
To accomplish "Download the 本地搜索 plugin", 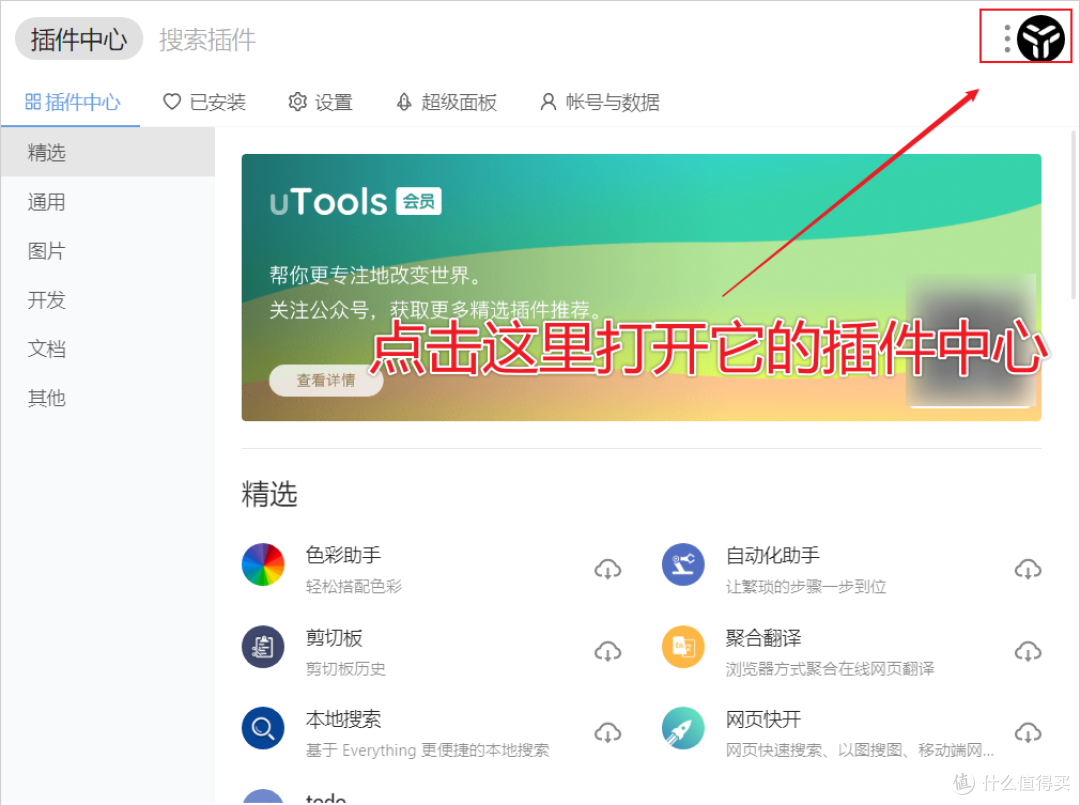I will [608, 733].
